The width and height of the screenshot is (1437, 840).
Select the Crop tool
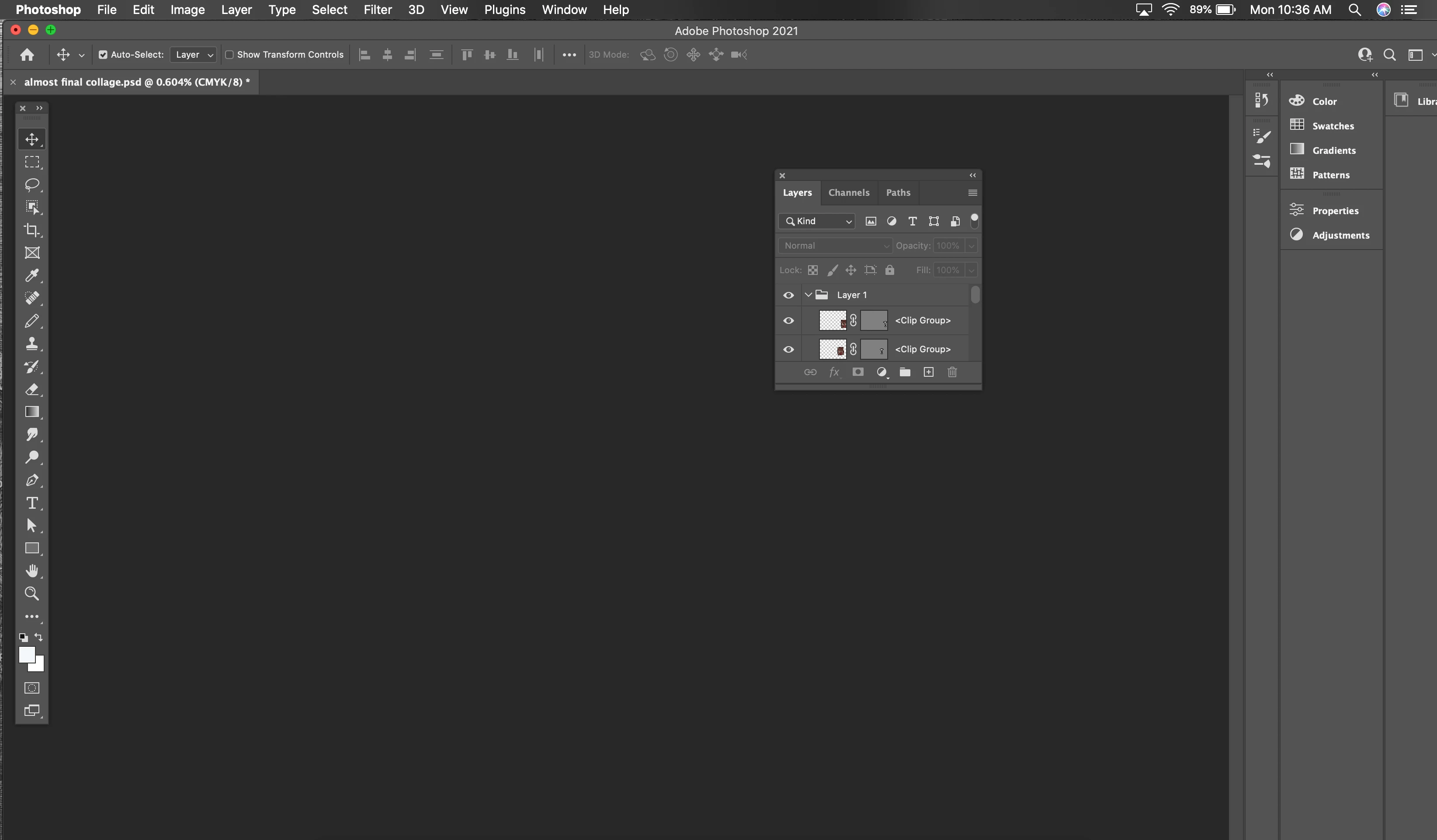[x=32, y=230]
